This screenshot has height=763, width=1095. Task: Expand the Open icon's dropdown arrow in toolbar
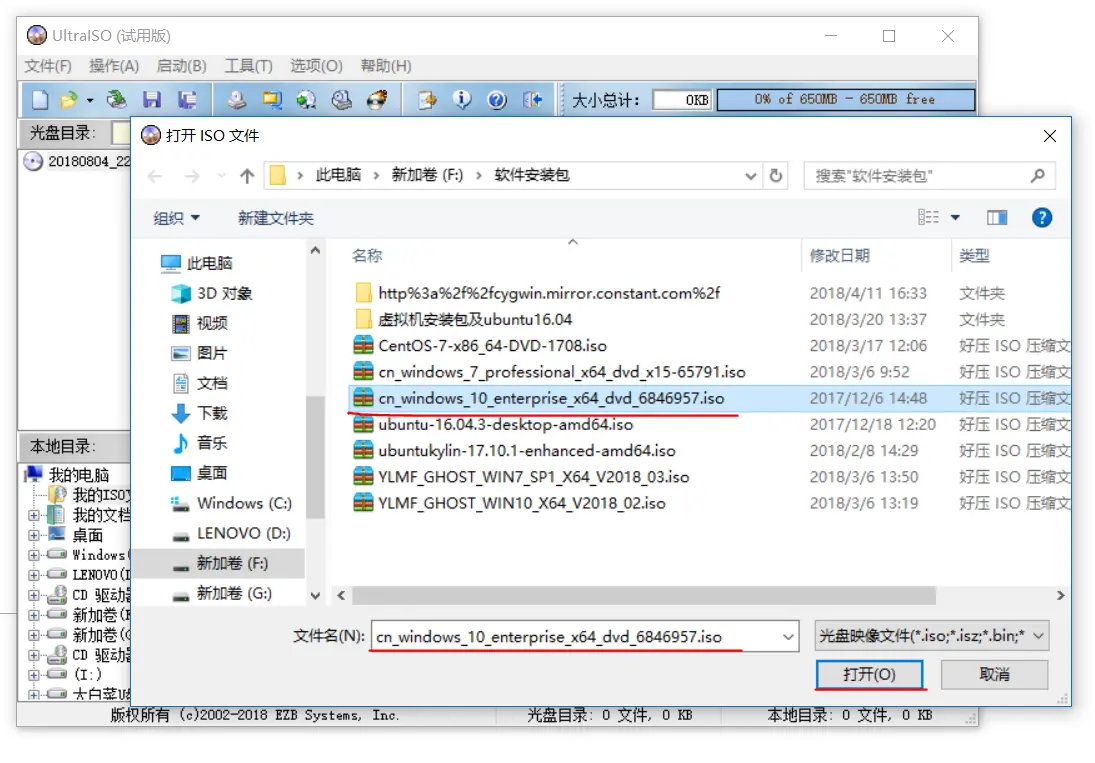coord(90,101)
